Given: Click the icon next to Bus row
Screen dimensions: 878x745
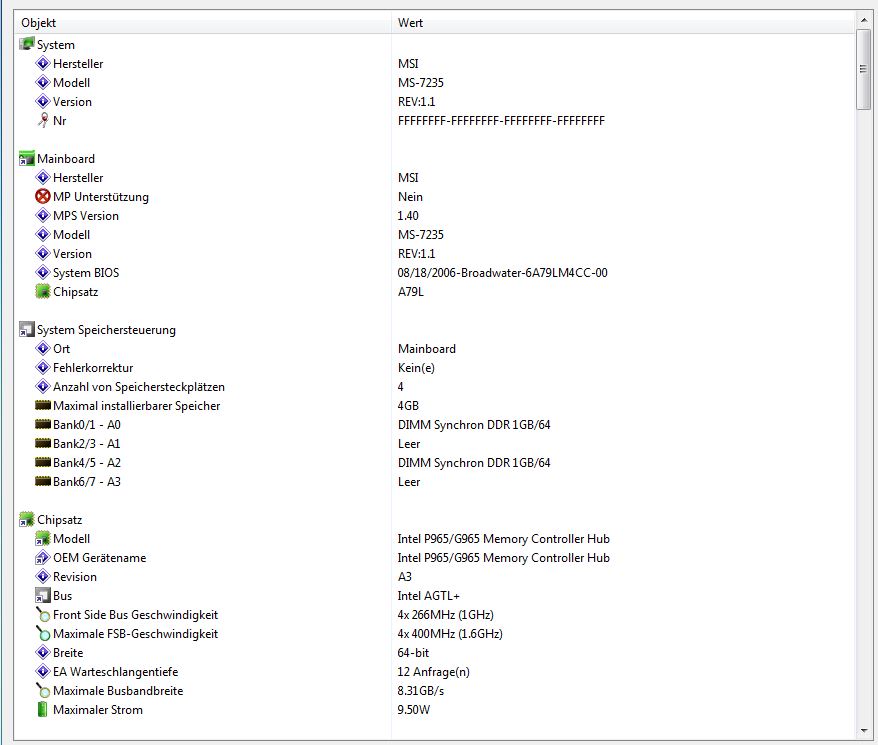Looking at the screenshot, I should click(43, 595).
